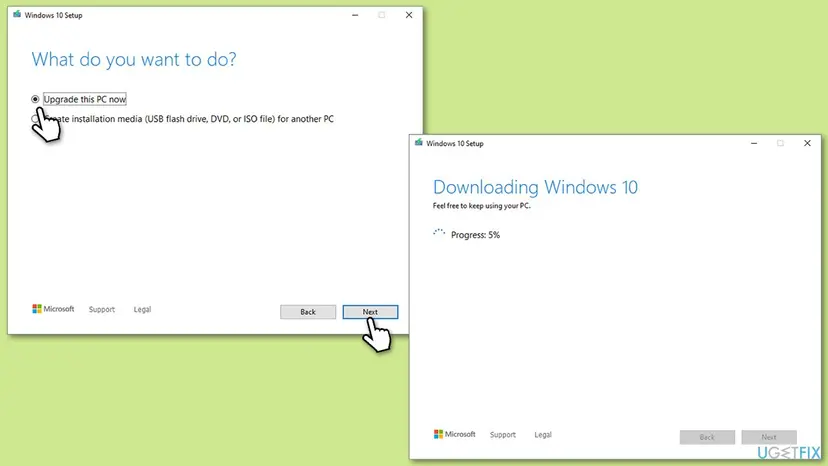Viewport: 828px width, 466px height.
Task: Close the left Windows 10 Setup window
Action: point(409,15)
